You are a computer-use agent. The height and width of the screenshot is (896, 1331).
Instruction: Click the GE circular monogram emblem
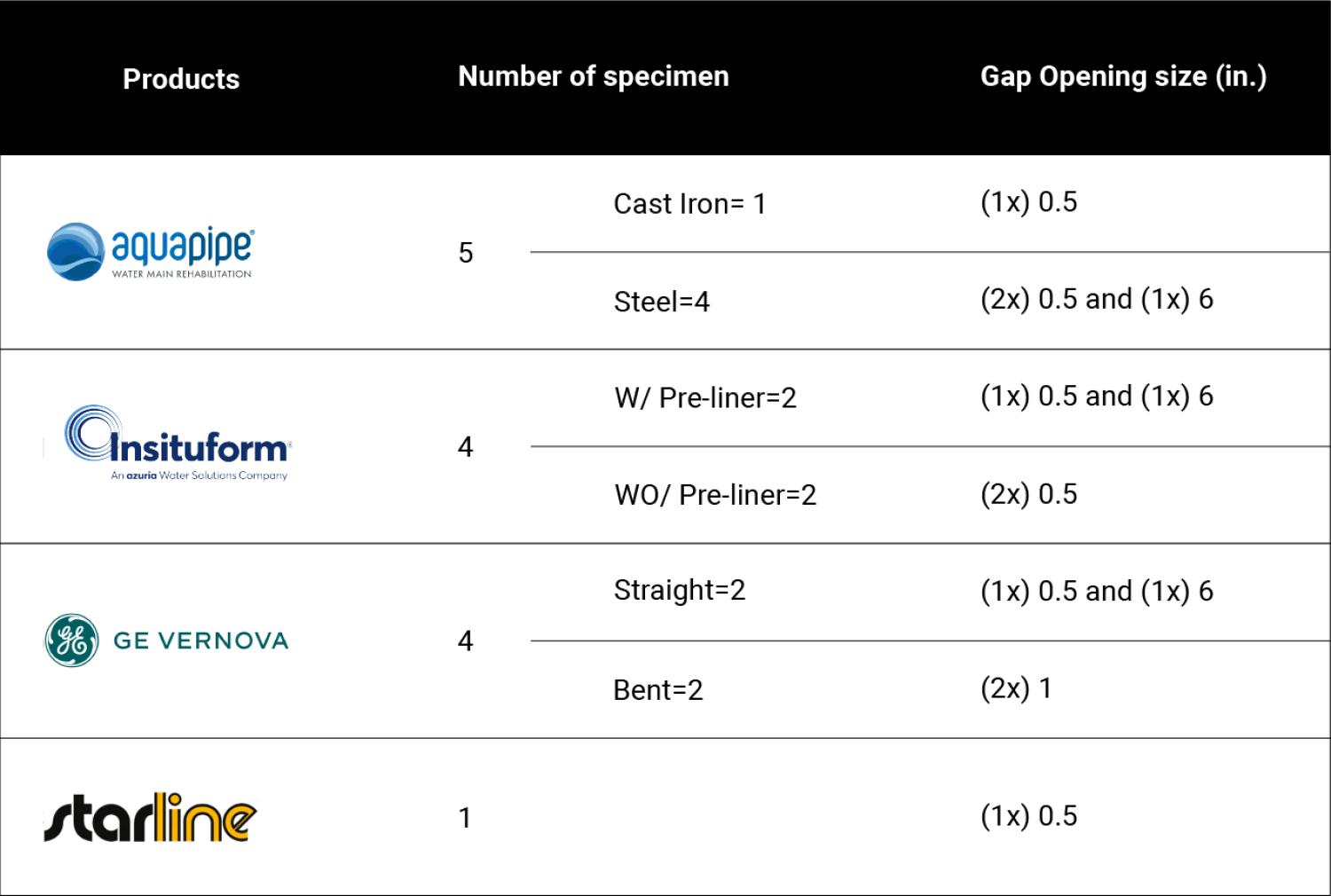pyautogui.click(x=72, y=641)
